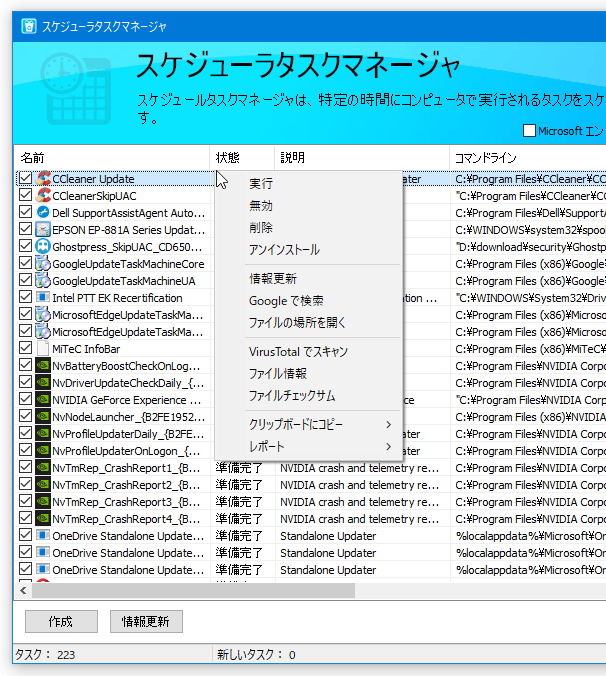606x676 pixels.
Task: Click the NvTmRep_CrashReport4 NVIDIA icon
Action: click(43, 519)
